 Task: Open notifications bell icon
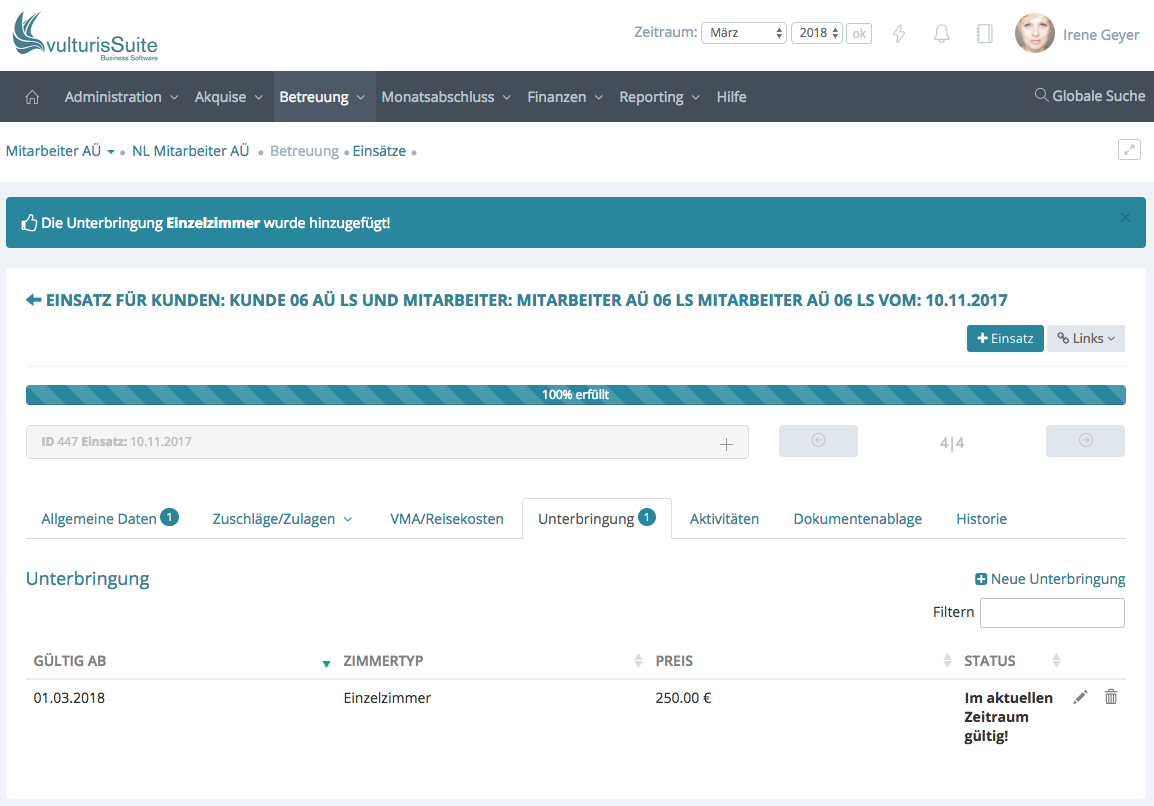(x=941, y=34)
